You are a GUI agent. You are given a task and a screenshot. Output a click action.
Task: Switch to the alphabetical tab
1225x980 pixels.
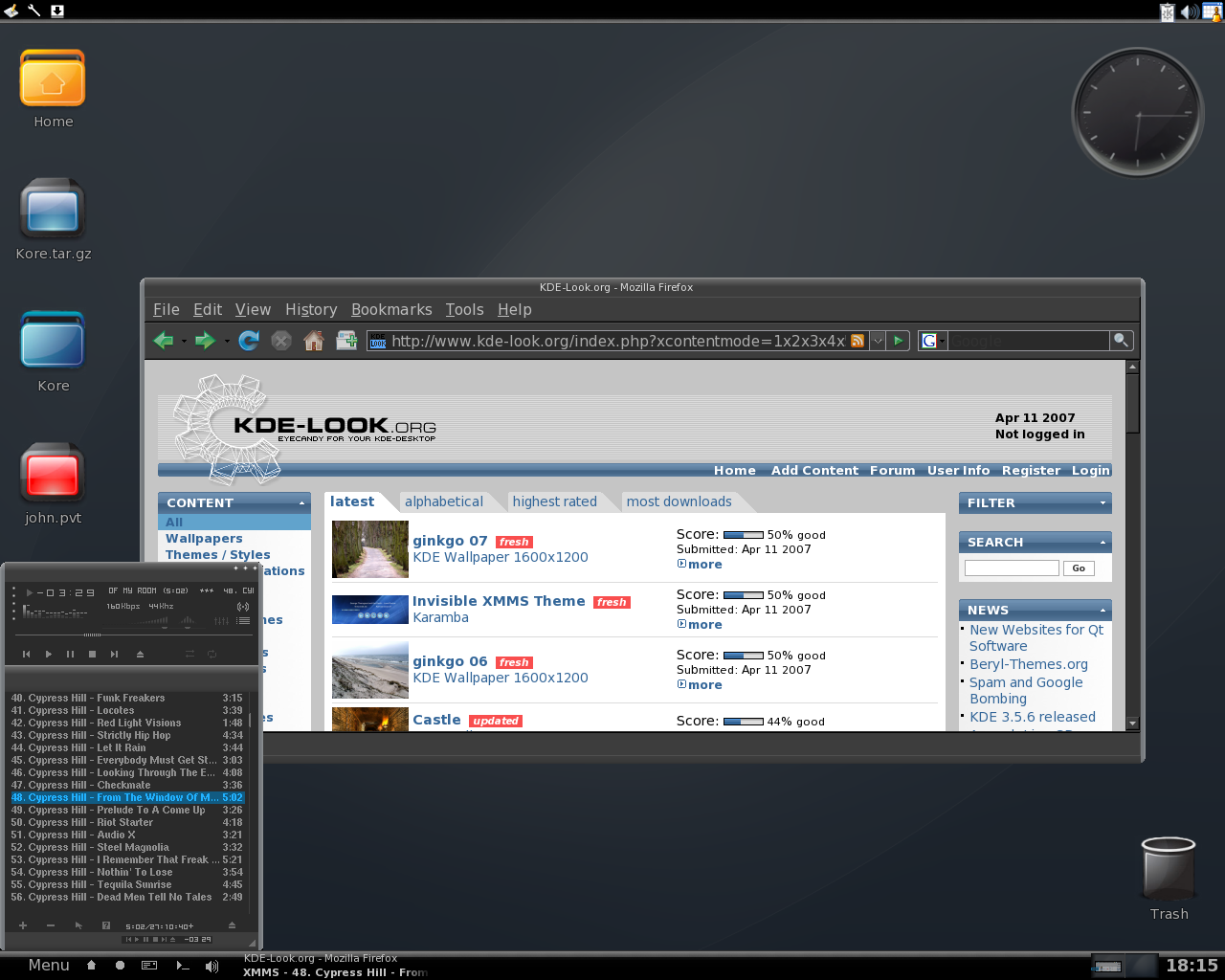tap(444, 501)
